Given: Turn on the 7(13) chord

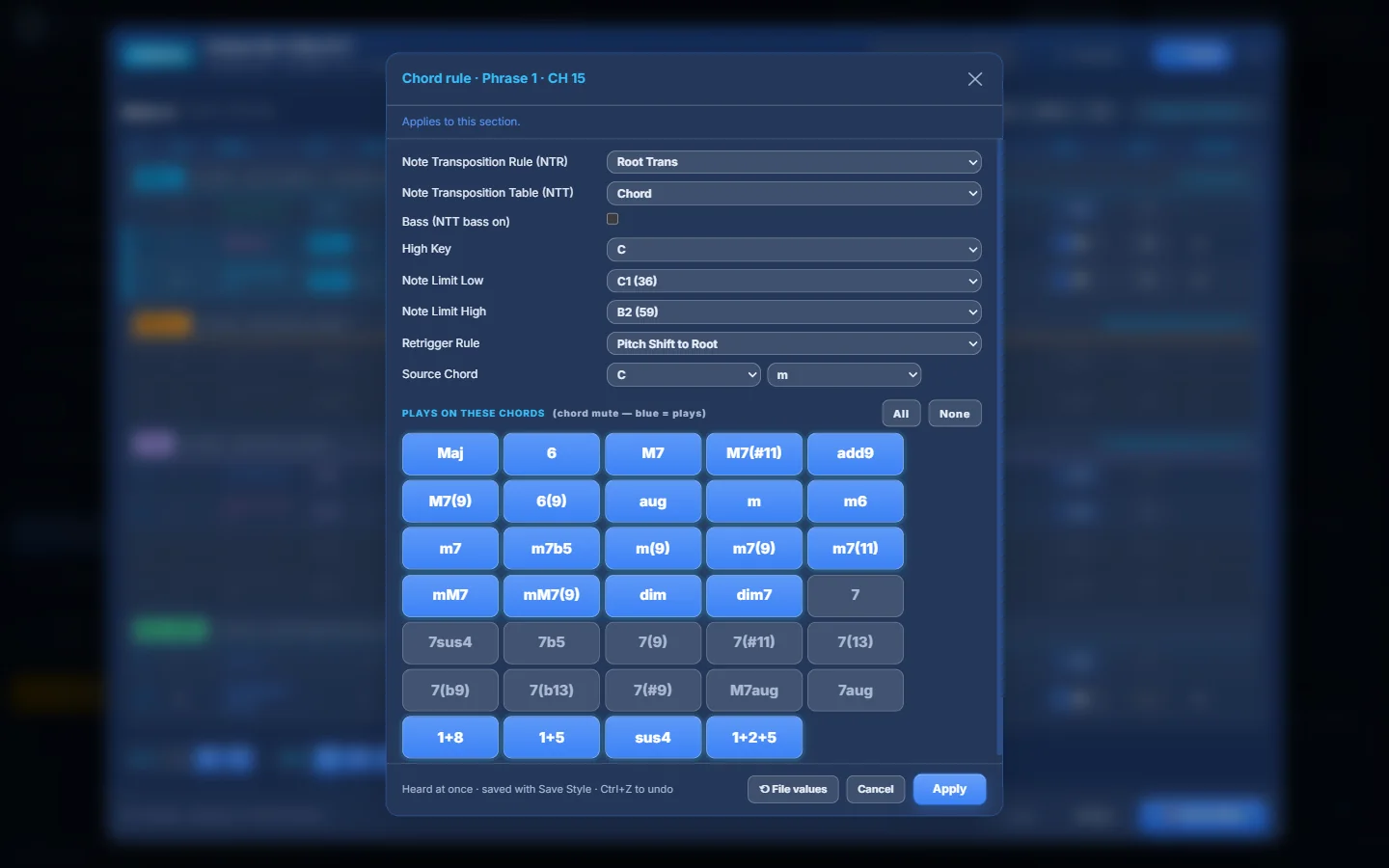Looking at the screenshot, I should pyautogui.click(x=856, y=642).
